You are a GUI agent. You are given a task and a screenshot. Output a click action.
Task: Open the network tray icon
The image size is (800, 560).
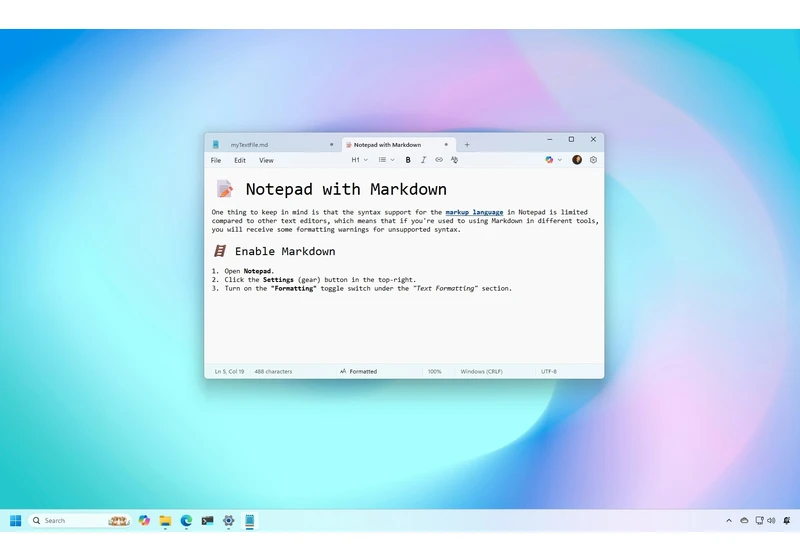tap(759, 520)
